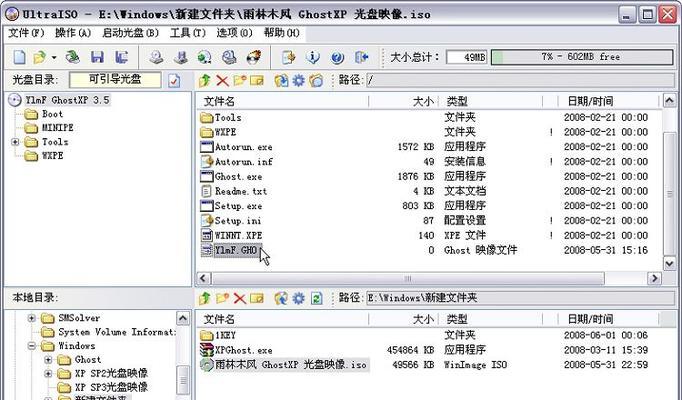This screenshot has height=400, width=682.
Task: Click Extract icon in disc pane toolbar
Action: coord(281,80)
